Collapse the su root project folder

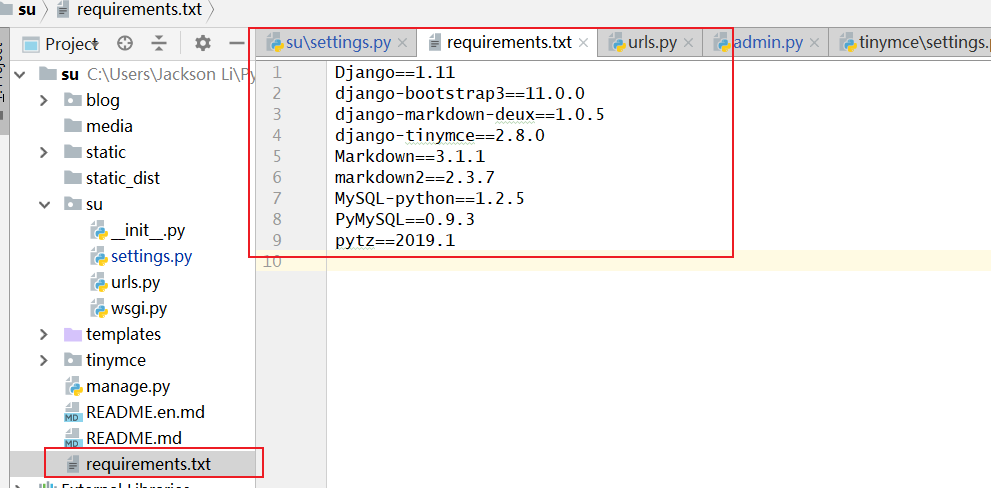(20, 75)
